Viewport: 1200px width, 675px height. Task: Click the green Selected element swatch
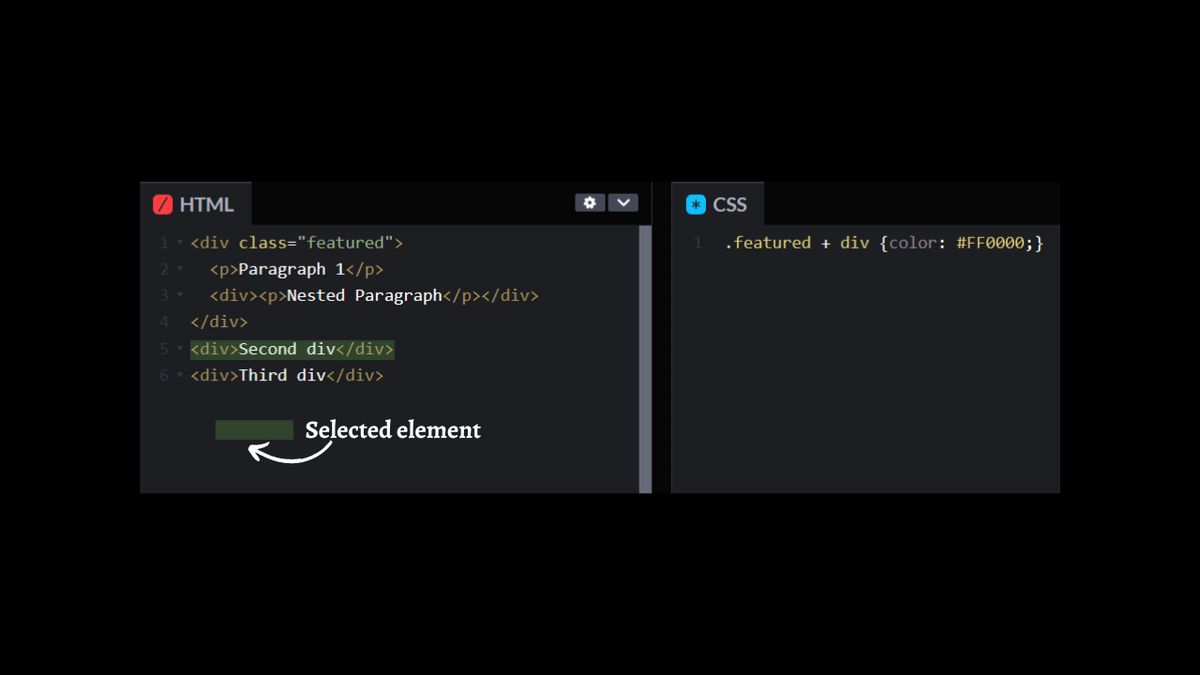pos(254,430)
